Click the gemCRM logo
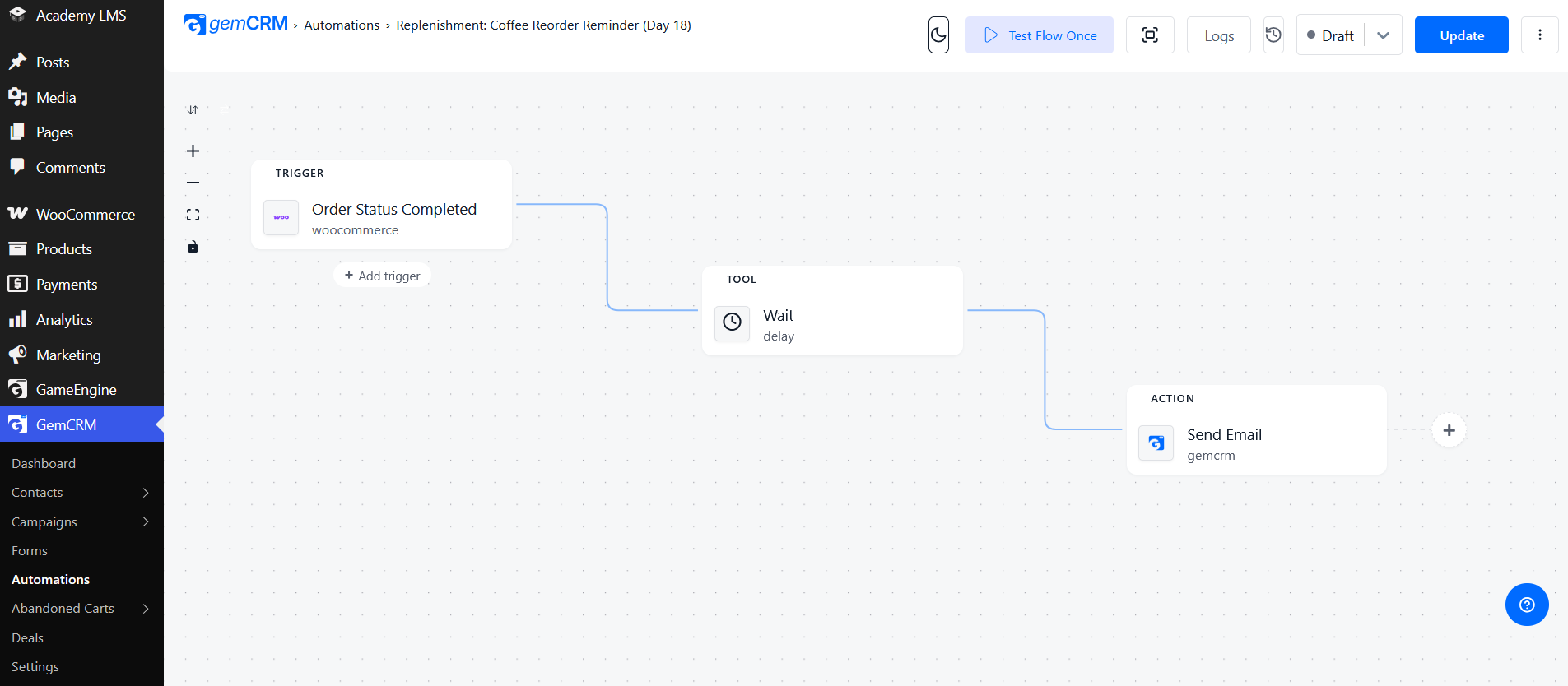 (236, 25)
